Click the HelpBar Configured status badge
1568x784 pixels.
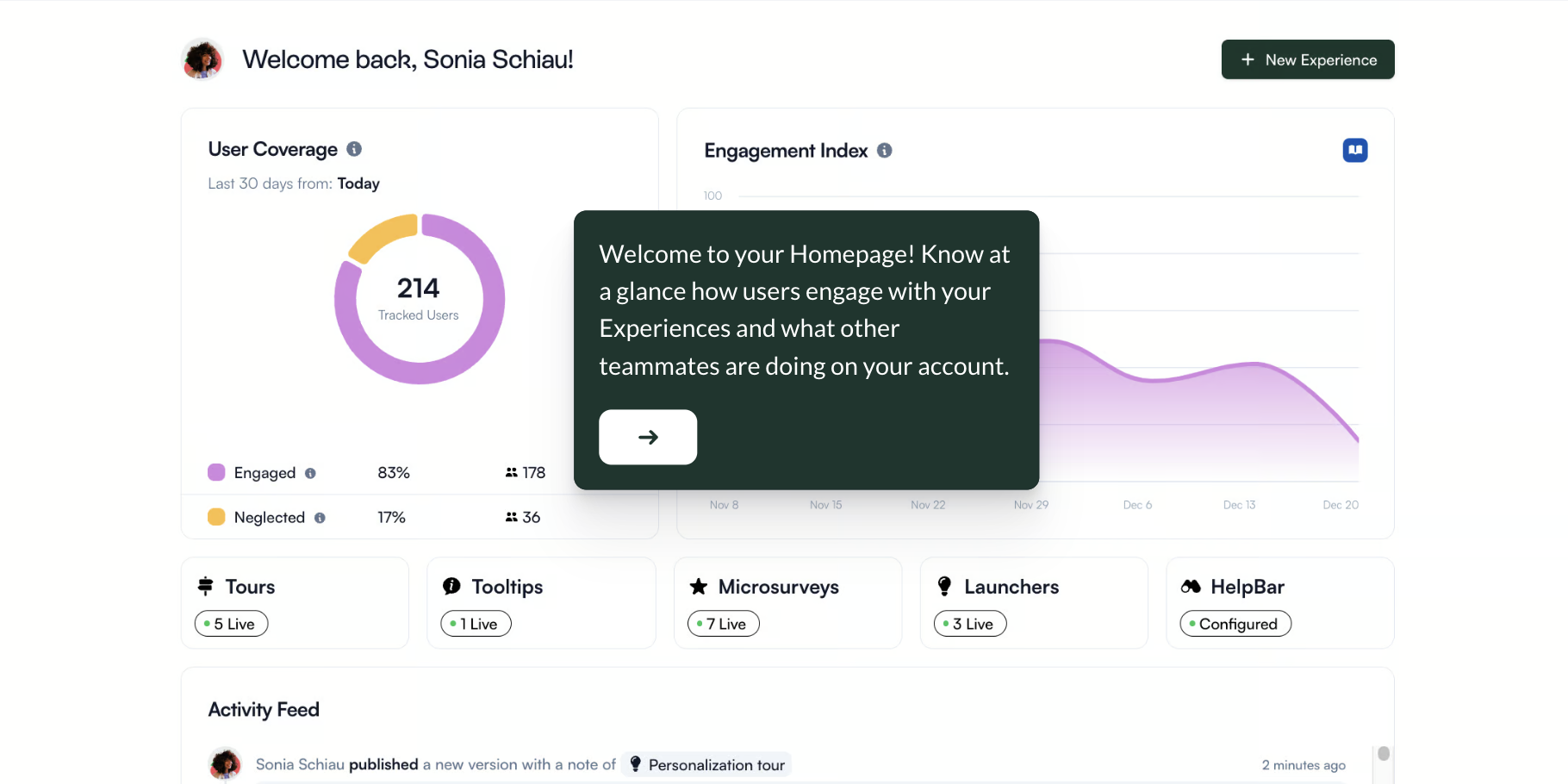pos(1235,624)
